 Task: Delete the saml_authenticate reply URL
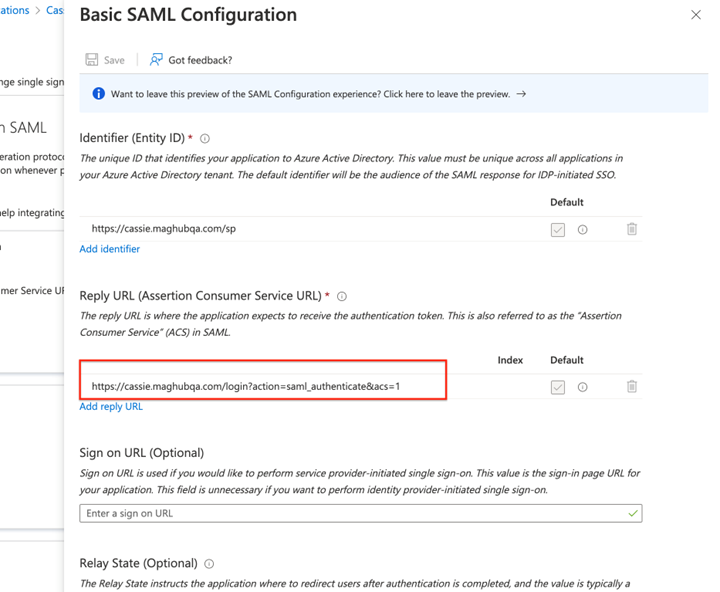click(x=632, y=387)
